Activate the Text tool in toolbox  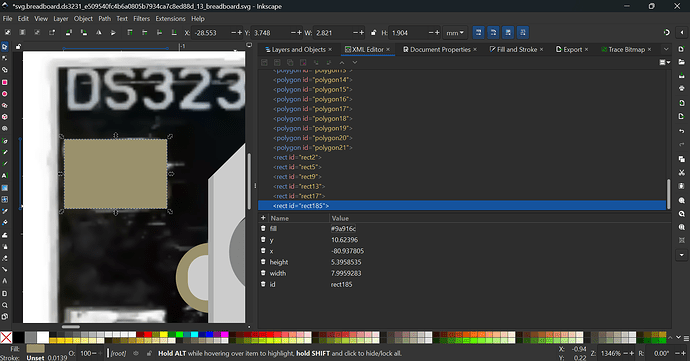[5, 176]
